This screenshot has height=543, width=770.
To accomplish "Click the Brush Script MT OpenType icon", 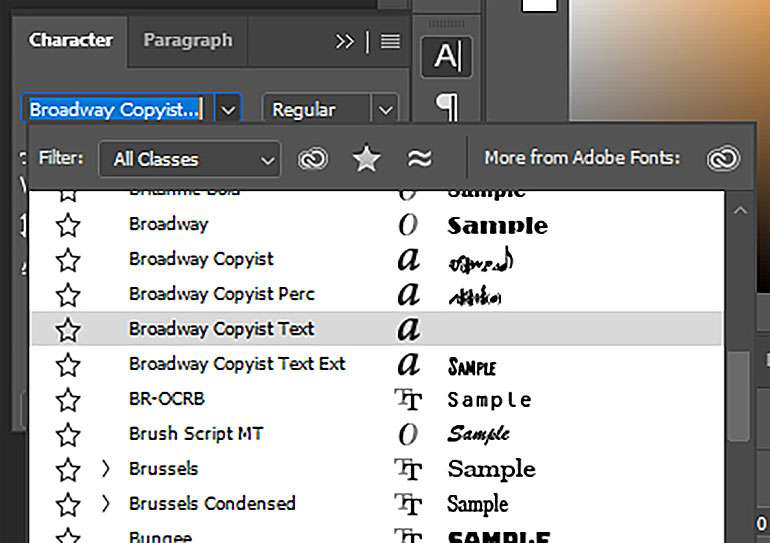I will pyautogui.click(x=408, y=434).
